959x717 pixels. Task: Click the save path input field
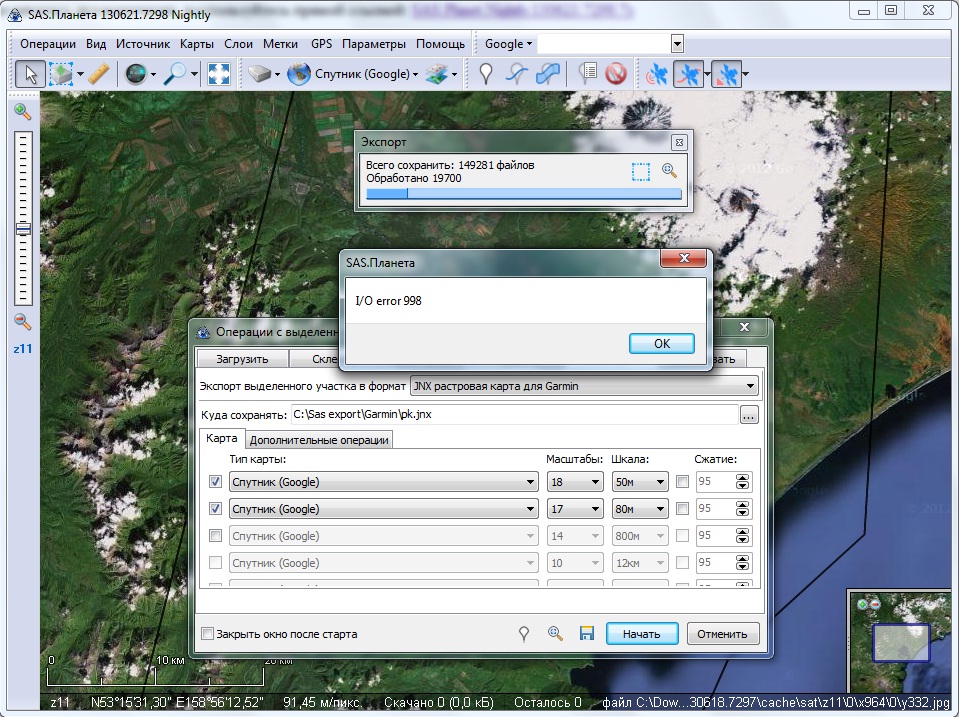coord(512,414)
